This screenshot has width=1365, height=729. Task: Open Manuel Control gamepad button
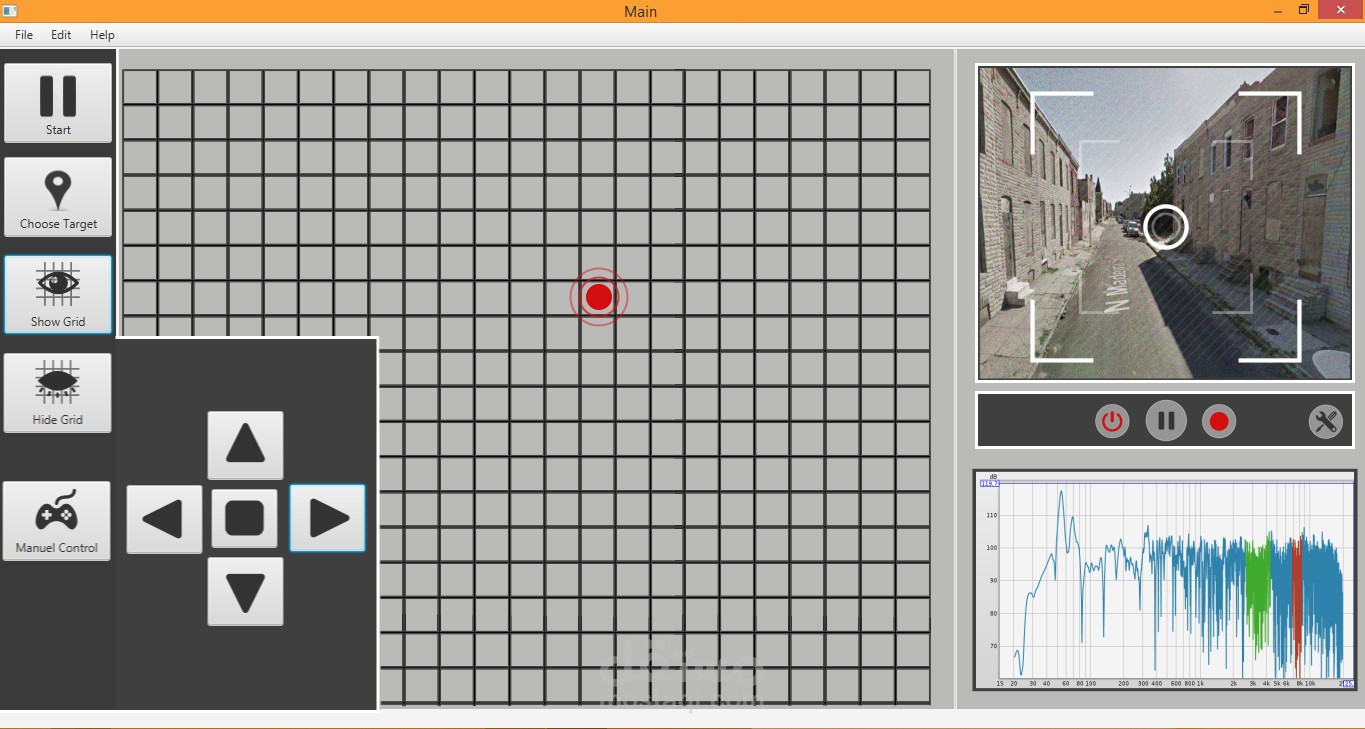coord(57,521)
